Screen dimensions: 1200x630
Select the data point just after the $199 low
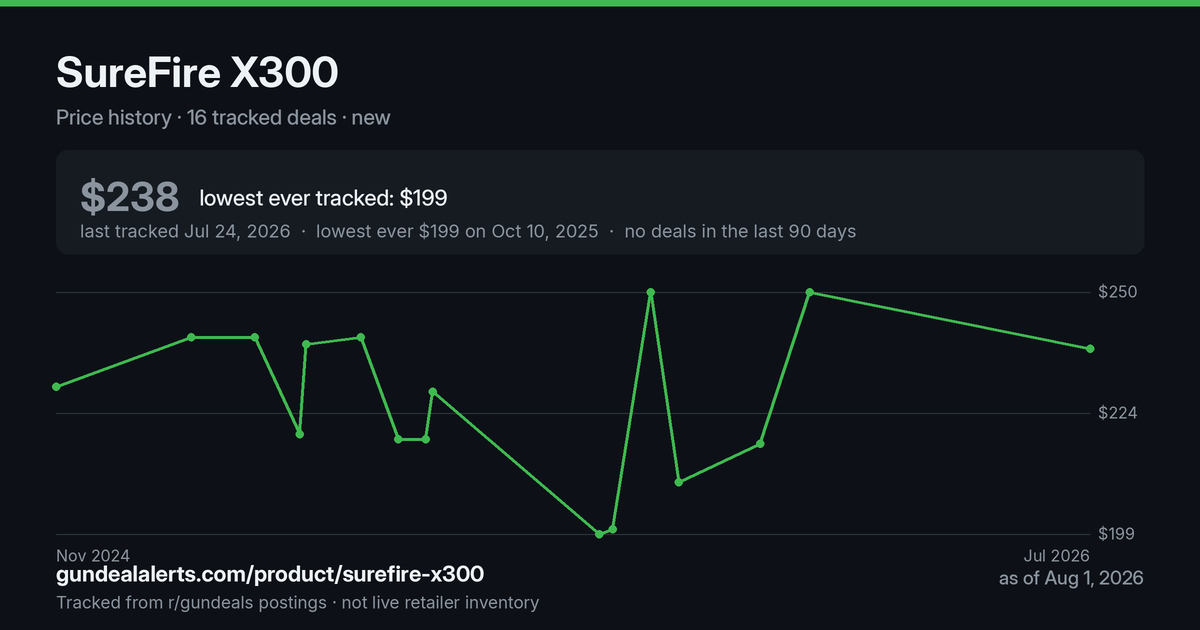[x=613, y=528]
